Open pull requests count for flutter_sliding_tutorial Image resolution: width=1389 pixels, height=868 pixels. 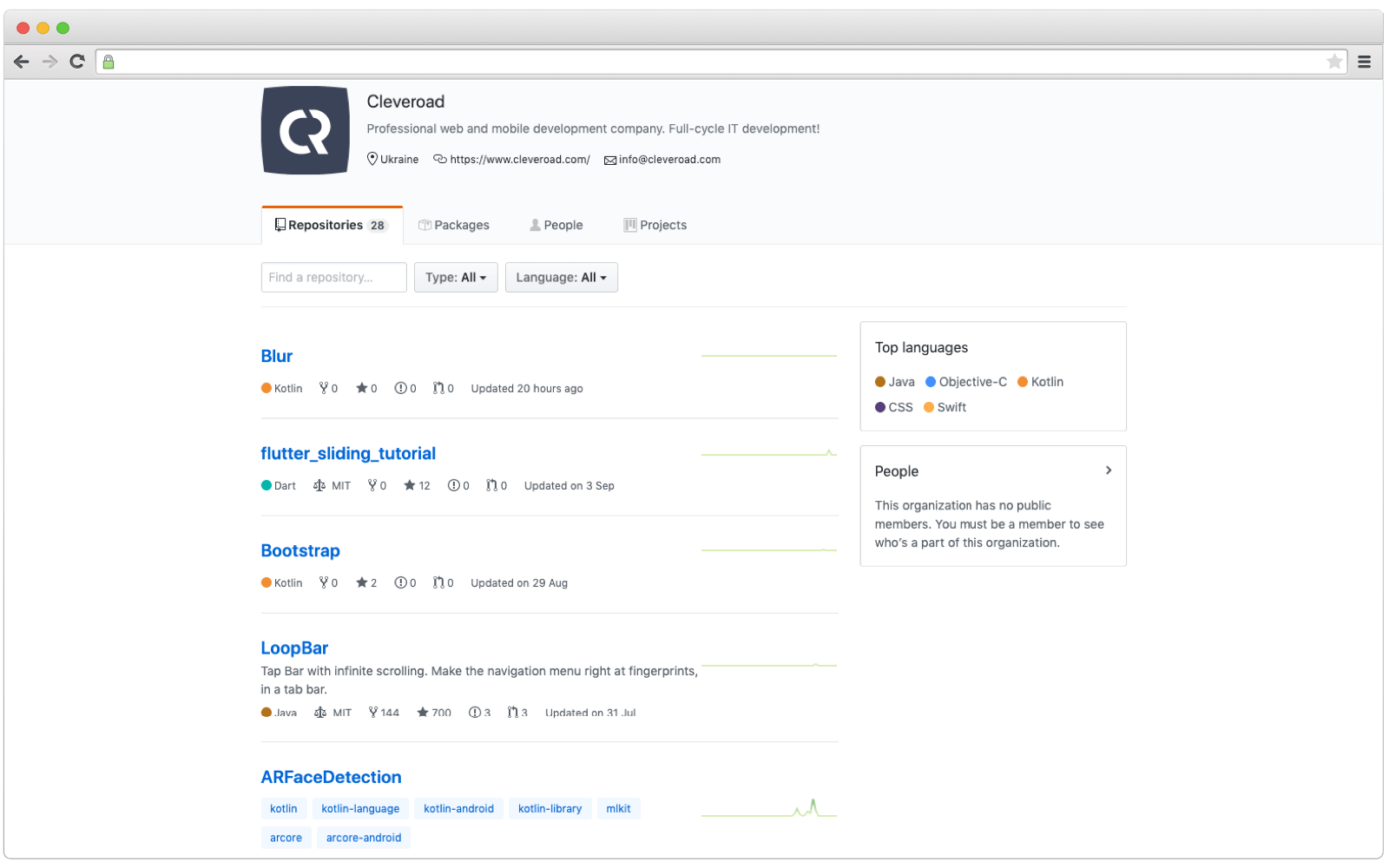[497, 485]
